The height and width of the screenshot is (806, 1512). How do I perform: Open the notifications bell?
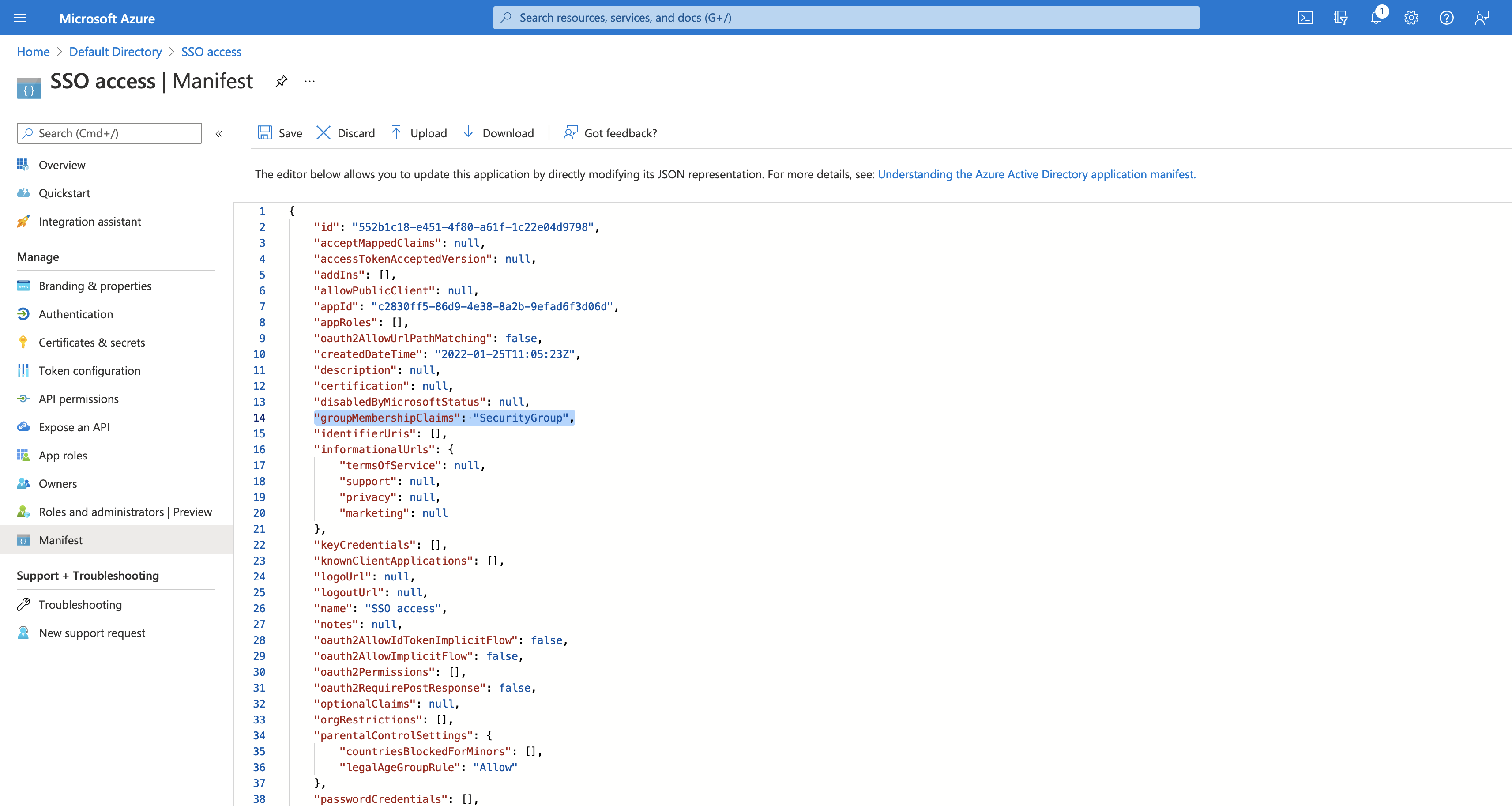point(1376,18)
